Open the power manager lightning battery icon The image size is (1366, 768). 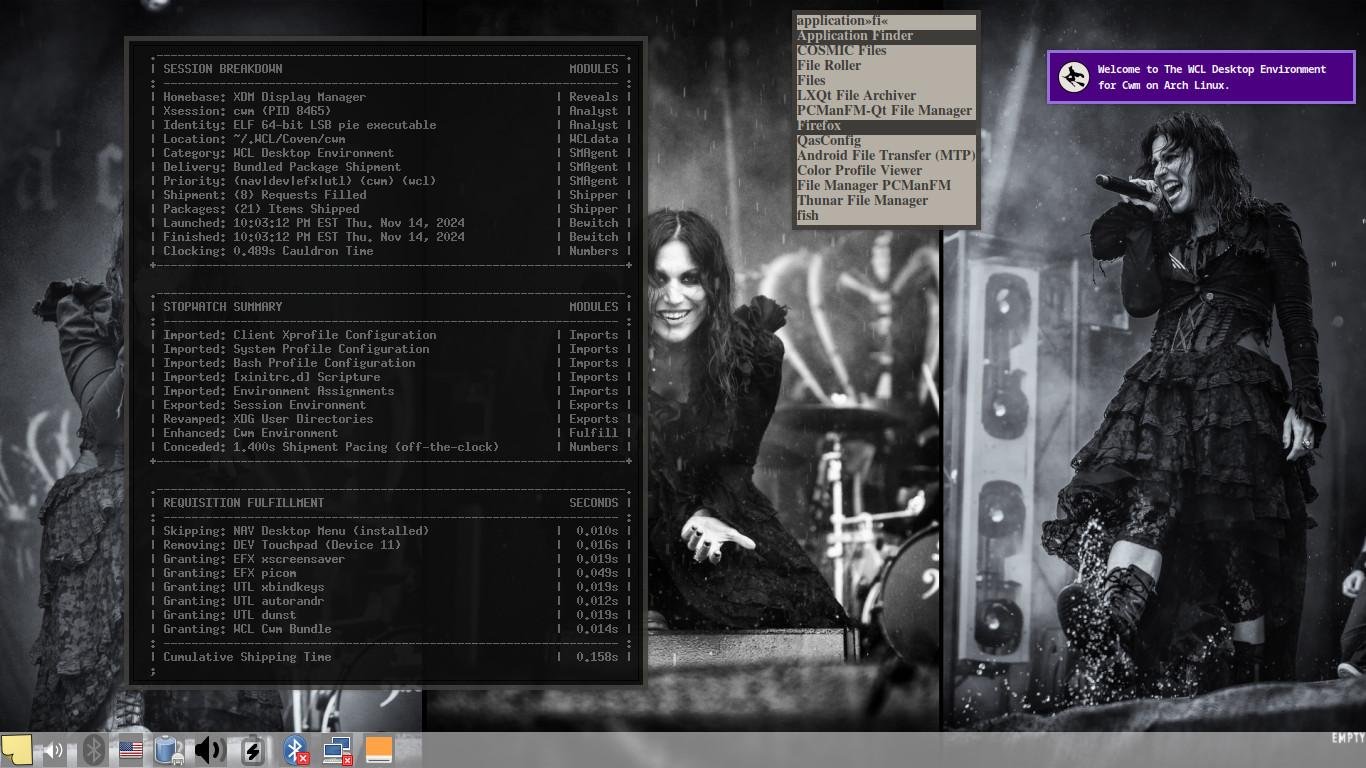(x=252, y=750)
